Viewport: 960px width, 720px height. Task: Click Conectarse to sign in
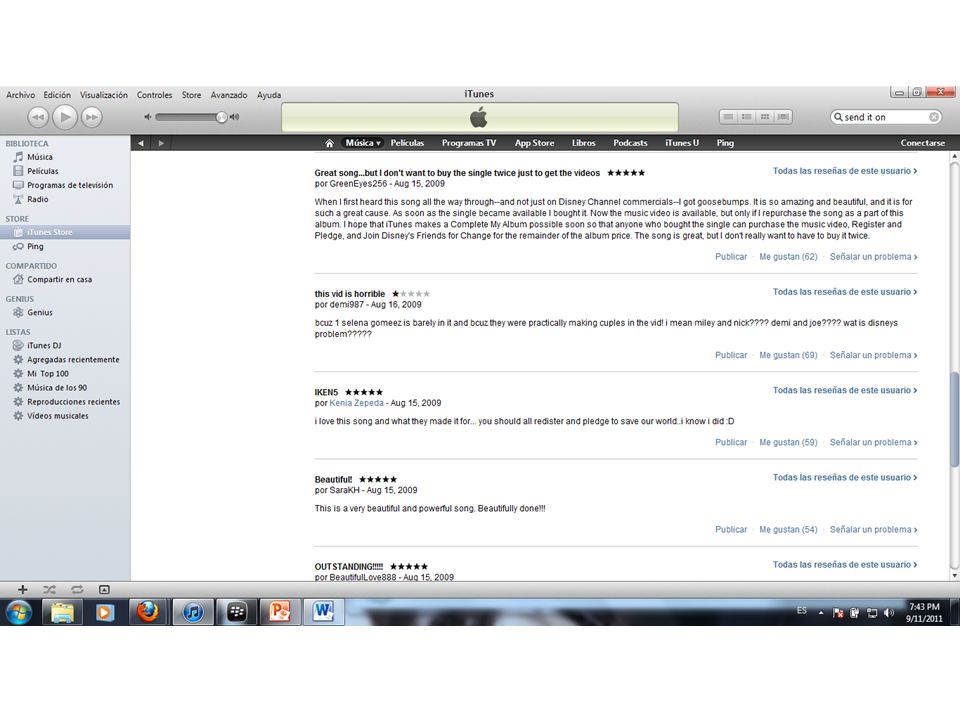(x=922, y=143)
